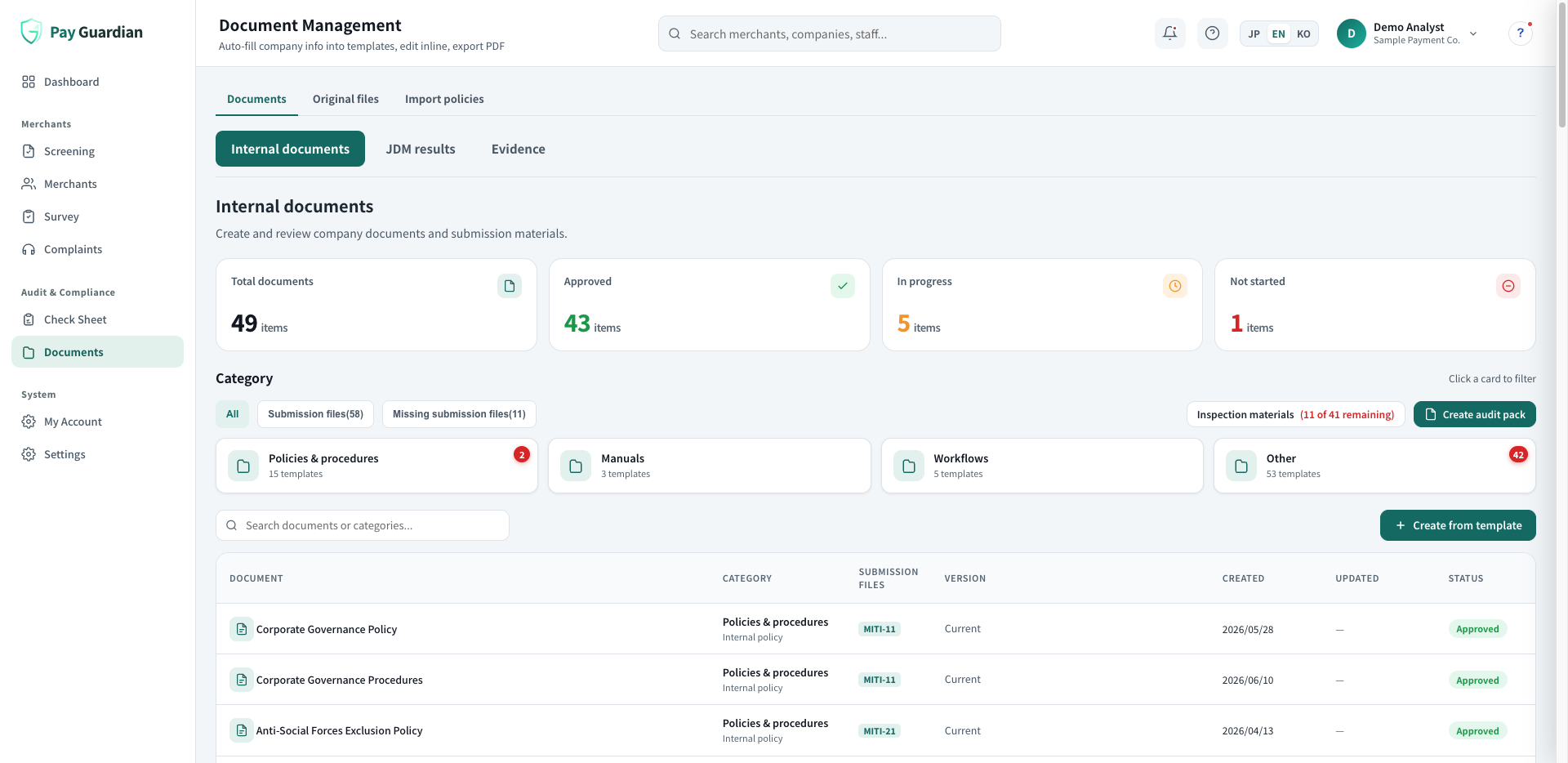Click the Anti-Social Forces Exclusion Policy icon
1568x763 pixels.
[242, 730]
